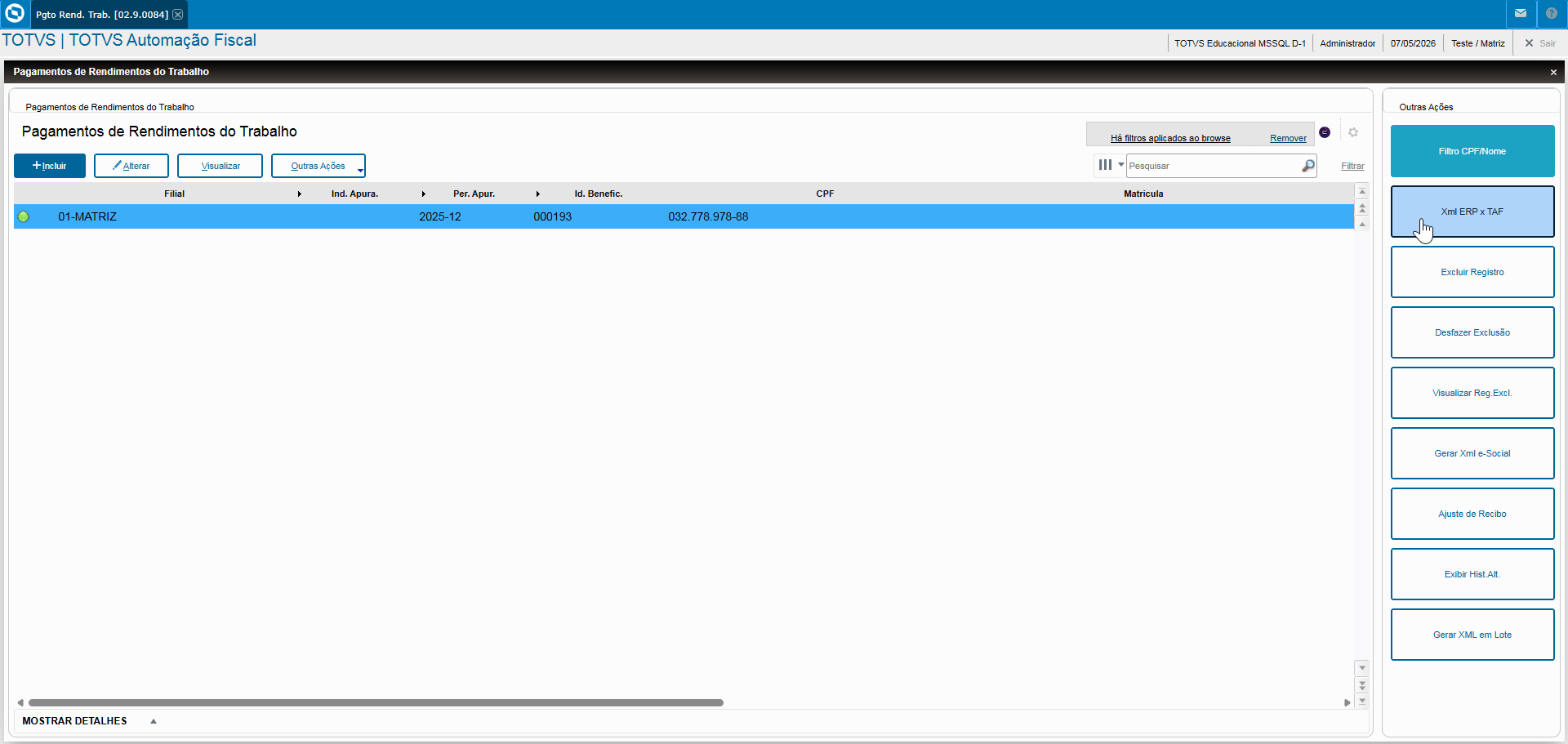Click Visualizar Reg.Excl. button
Image resolution: width=1568 pixels, height=744 pixels.
1472,393
